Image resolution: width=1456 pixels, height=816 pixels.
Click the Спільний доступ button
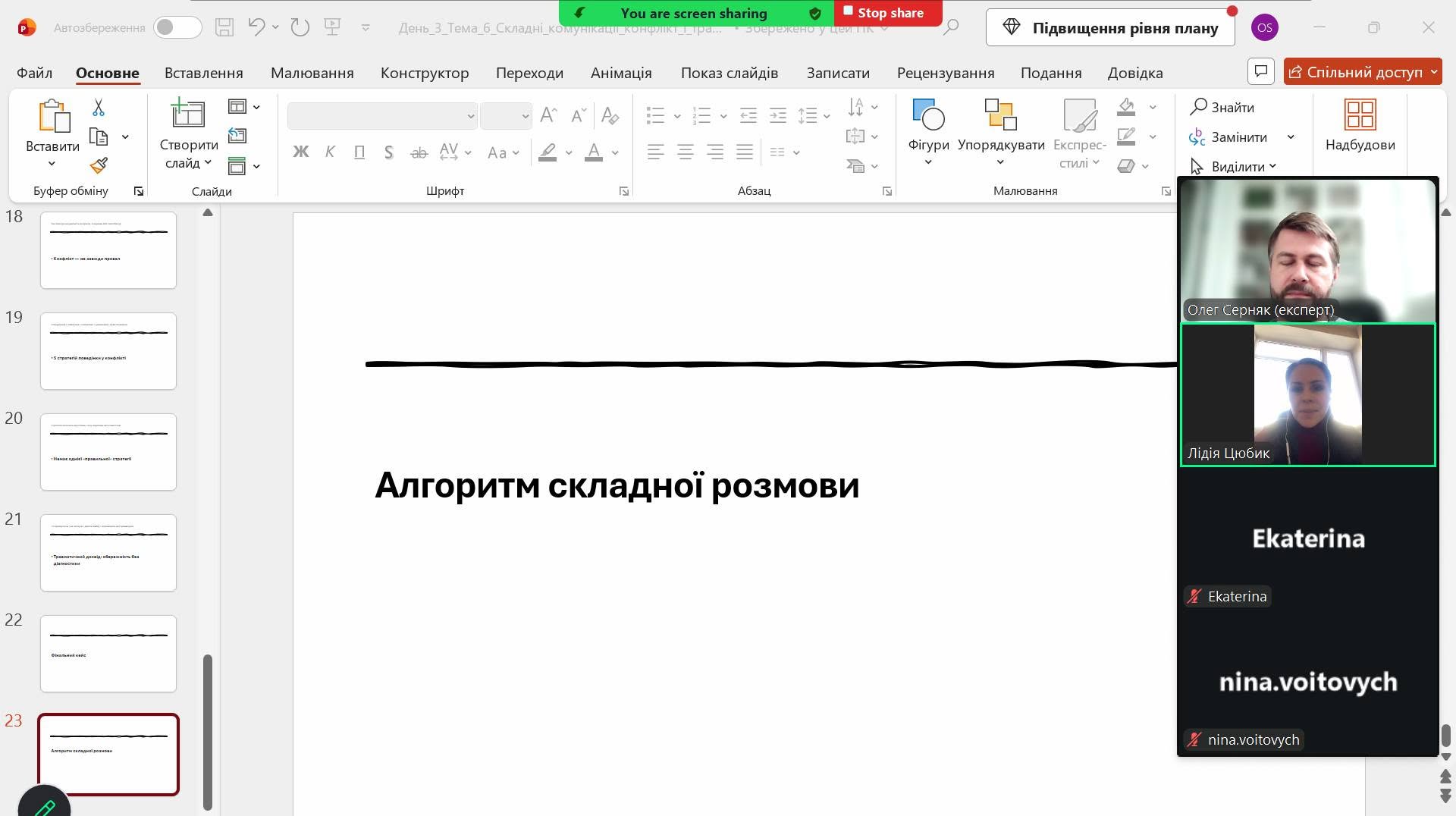pyautogui.click(x=1362, y=72)
